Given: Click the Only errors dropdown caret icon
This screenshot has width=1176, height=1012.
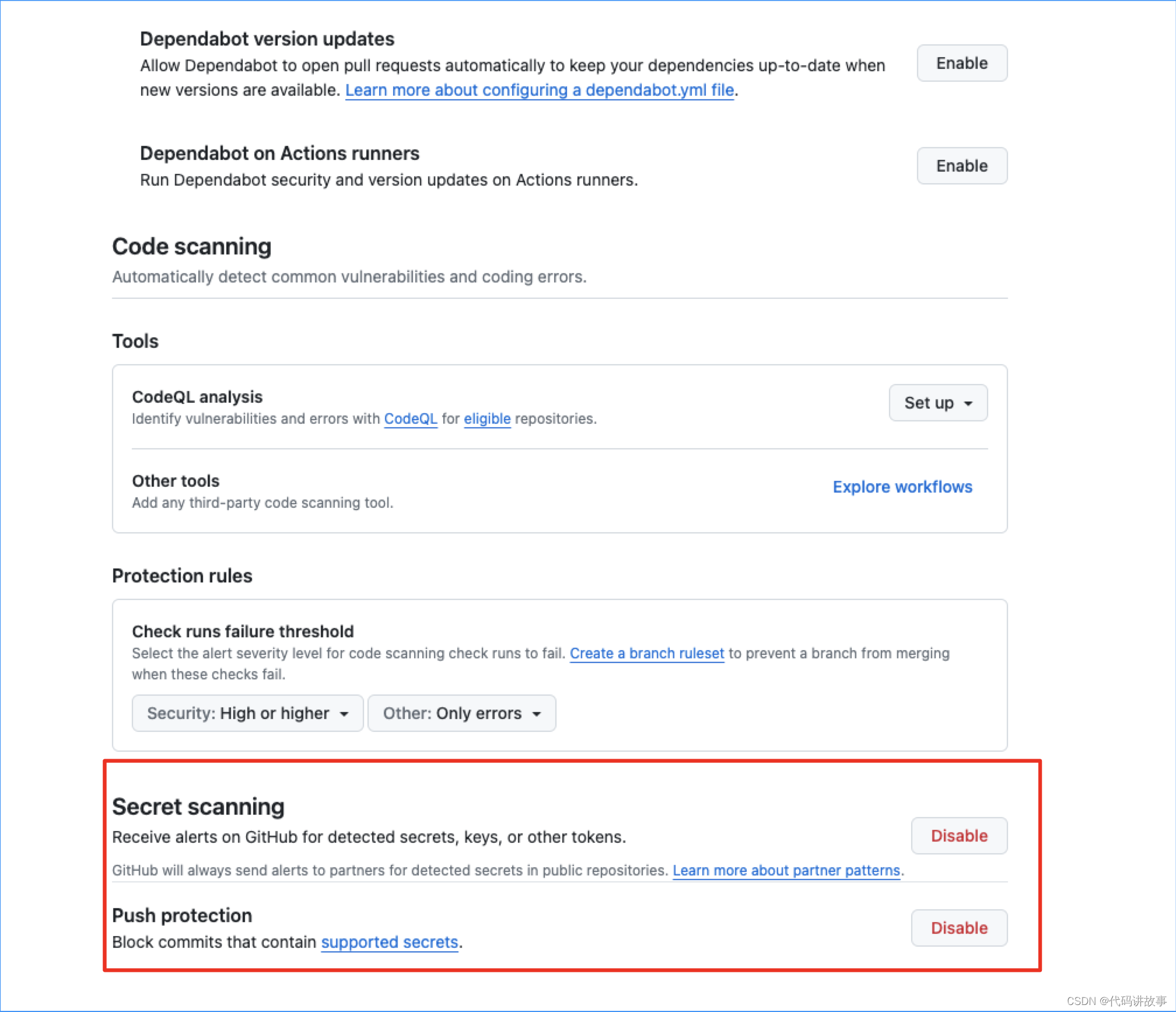Looking at the screenshot, I should tap(537, 713).
